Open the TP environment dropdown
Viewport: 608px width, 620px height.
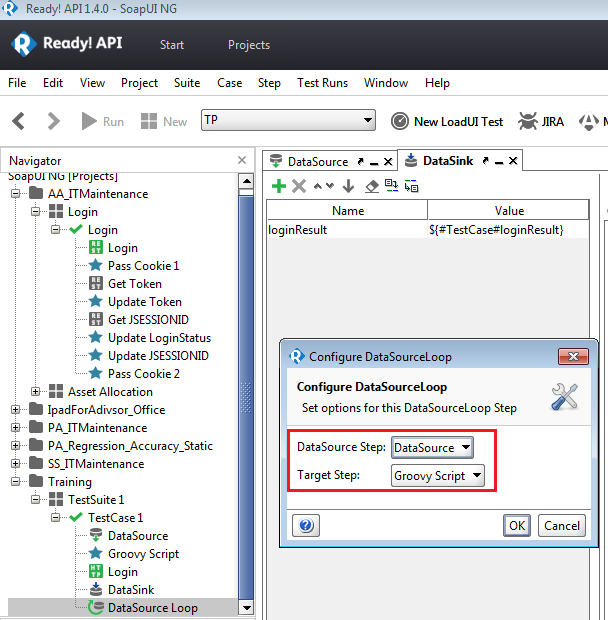288,120
